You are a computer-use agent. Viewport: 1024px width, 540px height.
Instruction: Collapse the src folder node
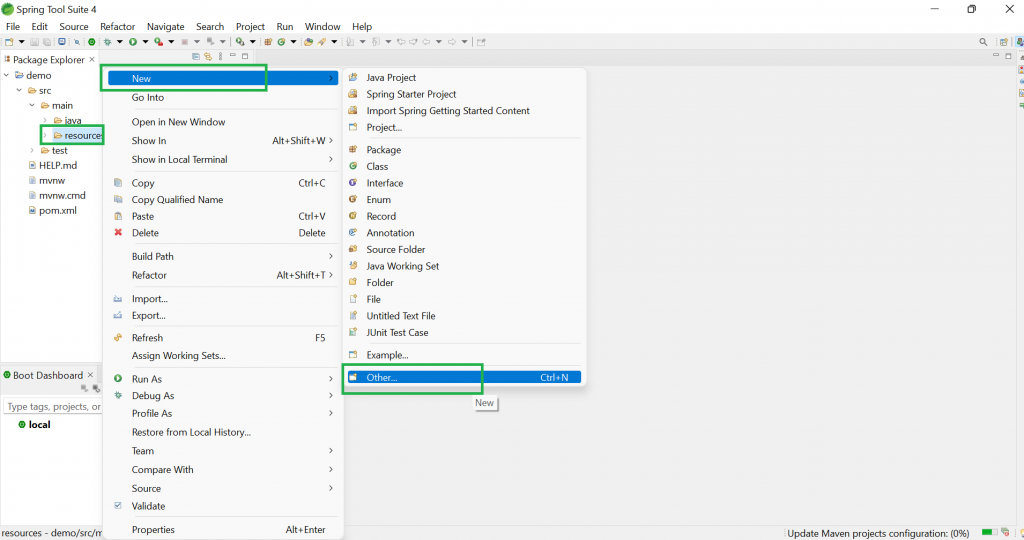pos(19,90)
